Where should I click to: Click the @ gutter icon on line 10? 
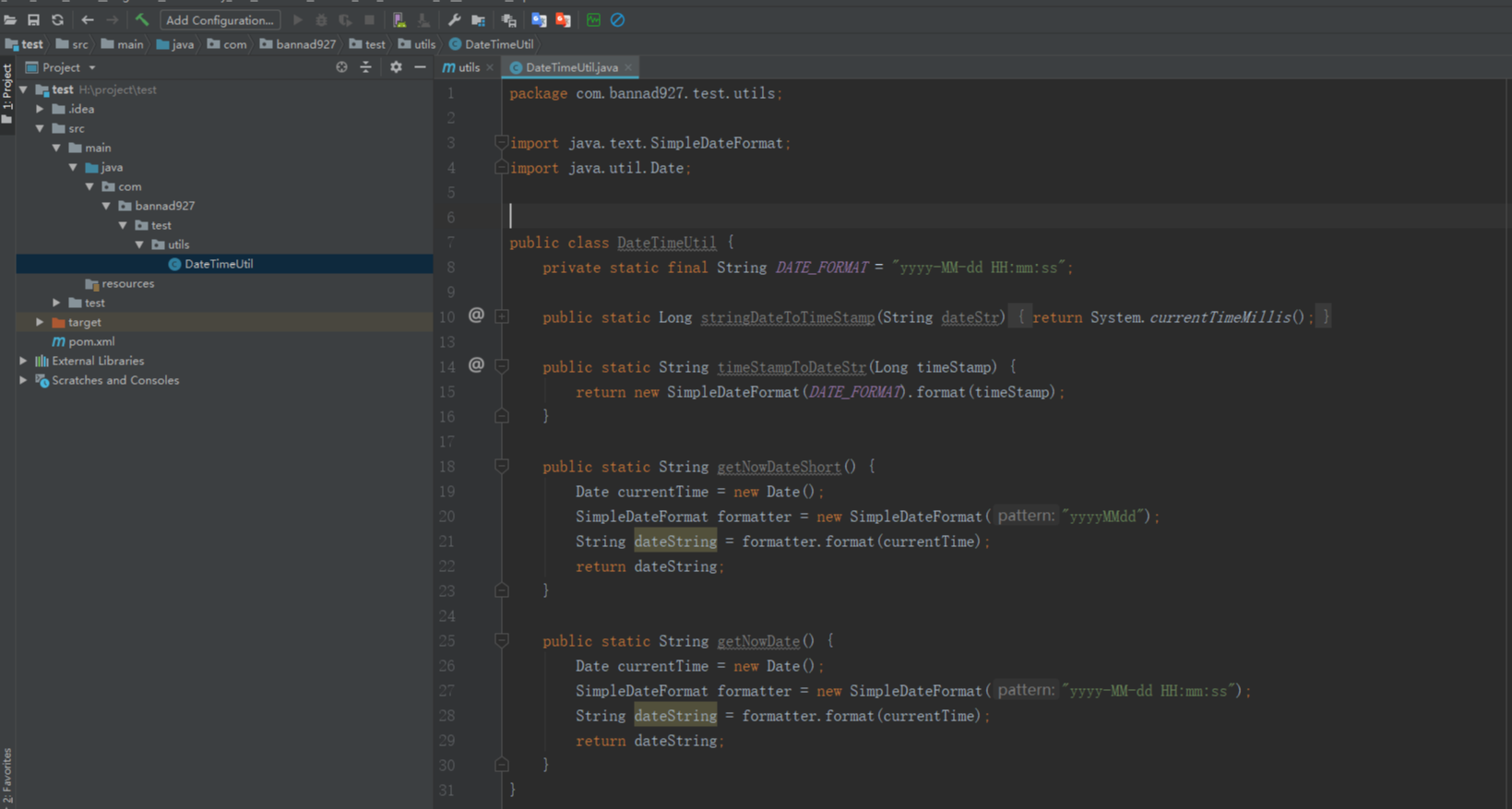tap(476, 315)
